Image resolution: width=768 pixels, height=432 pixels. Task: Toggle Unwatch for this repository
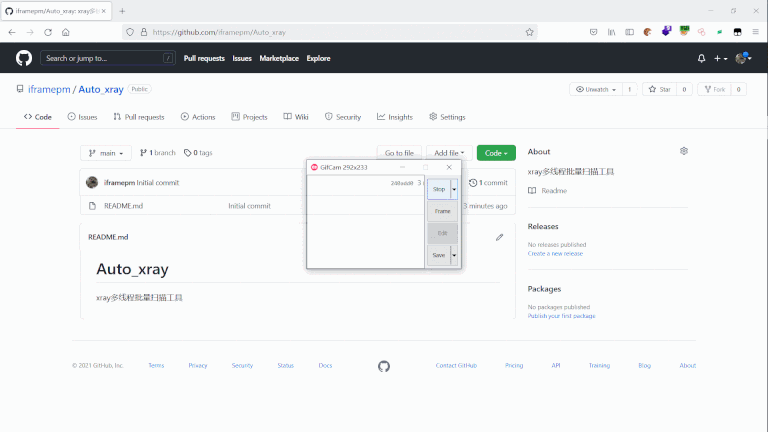click(594, 89)
